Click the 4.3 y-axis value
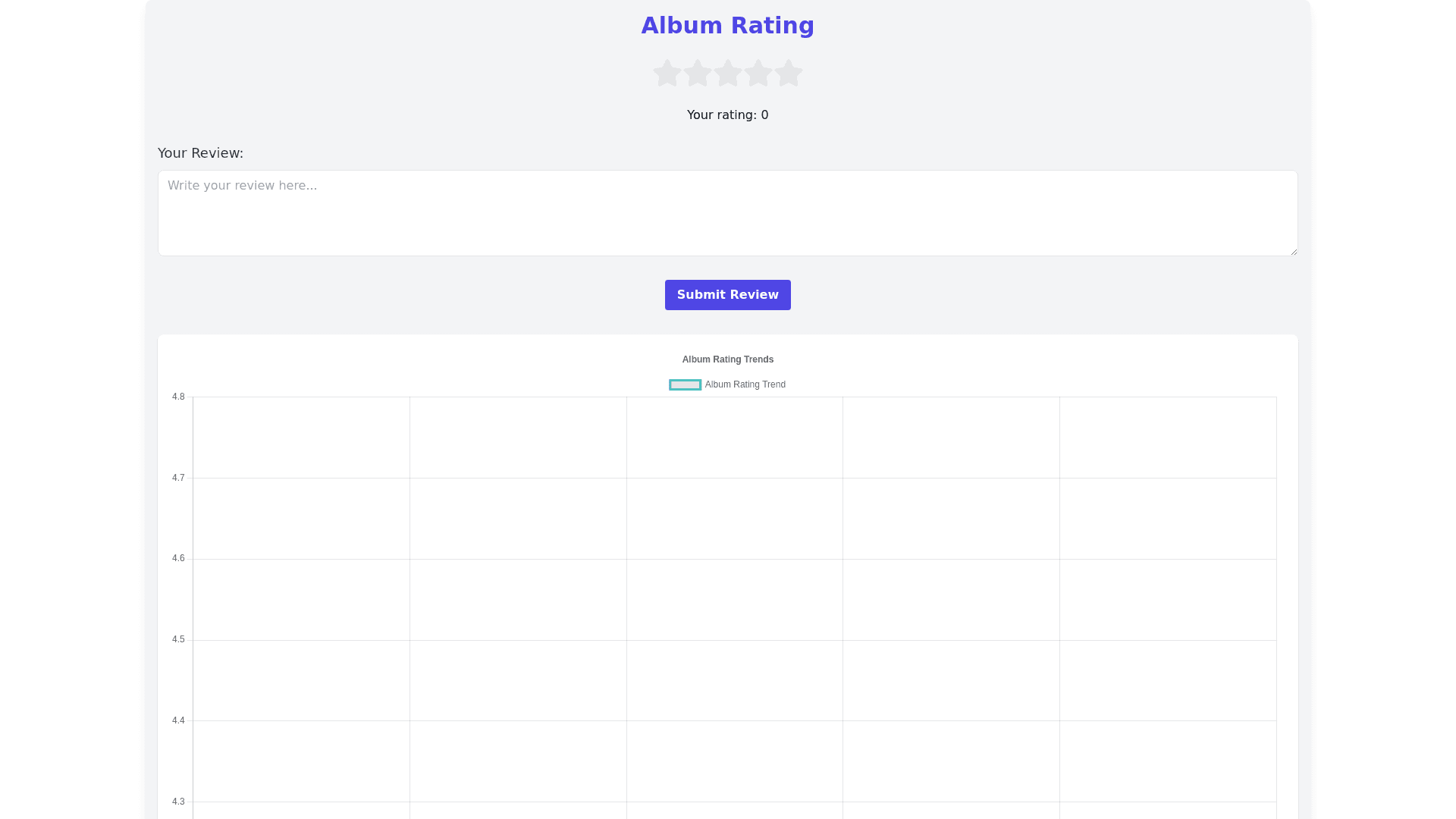 pyautogui.click(x=178, y=802)
